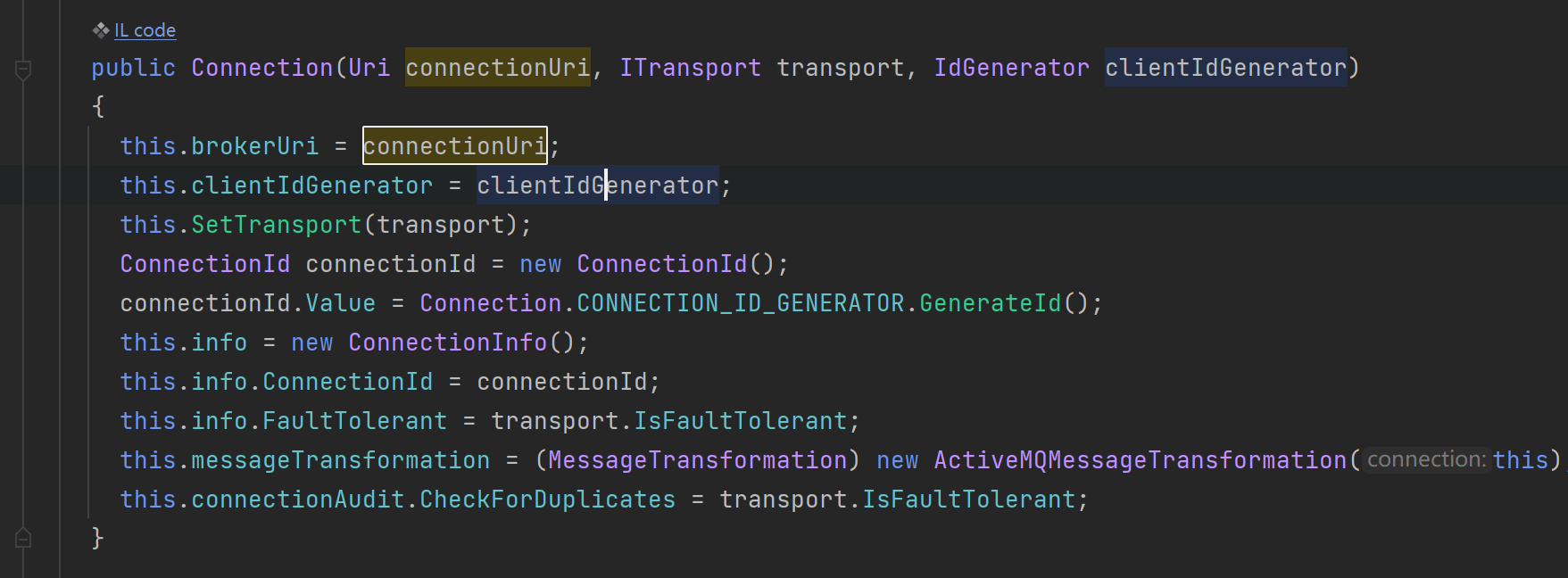Click the ActiveMQMessageTransformation class name
1568x578 pixels.
click(x=1141, y=460)
